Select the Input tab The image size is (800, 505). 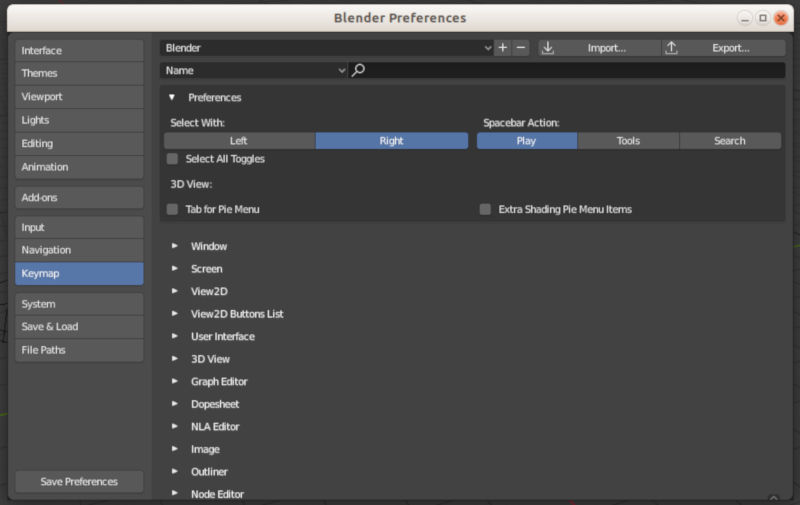79,228
